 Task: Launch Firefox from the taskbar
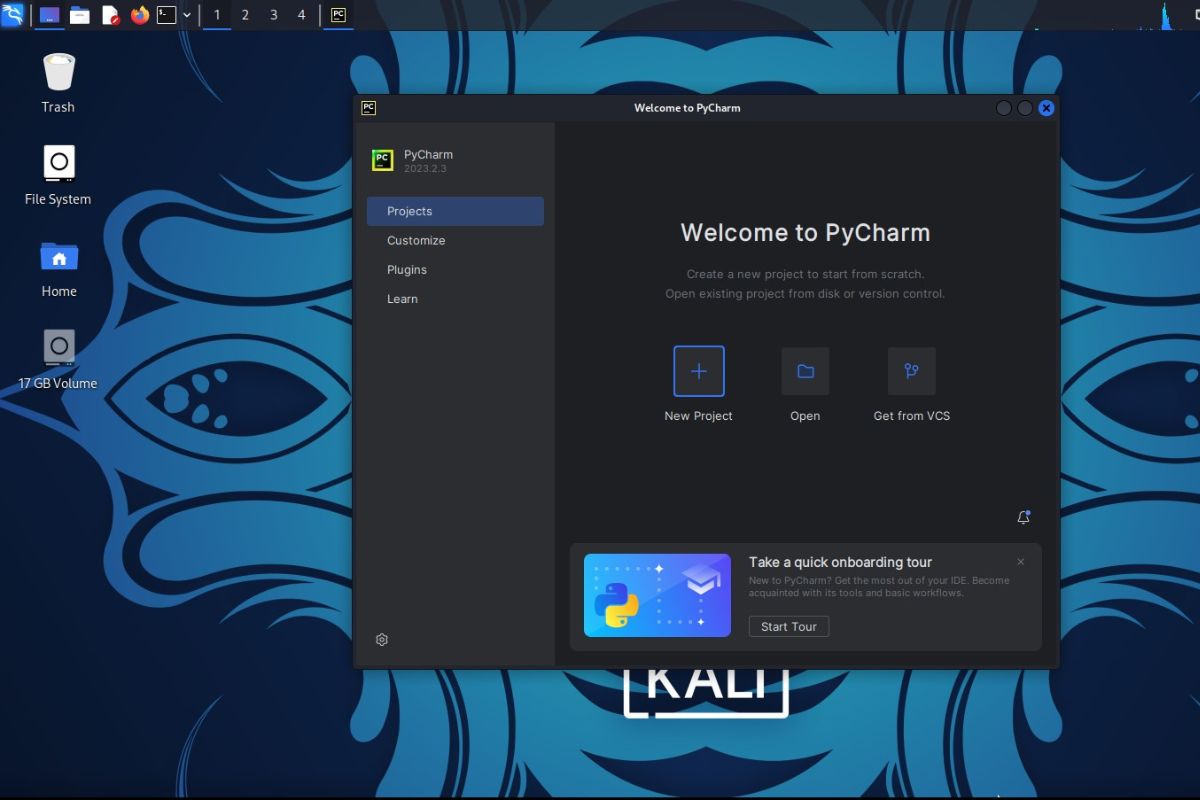tap(138, 15)
